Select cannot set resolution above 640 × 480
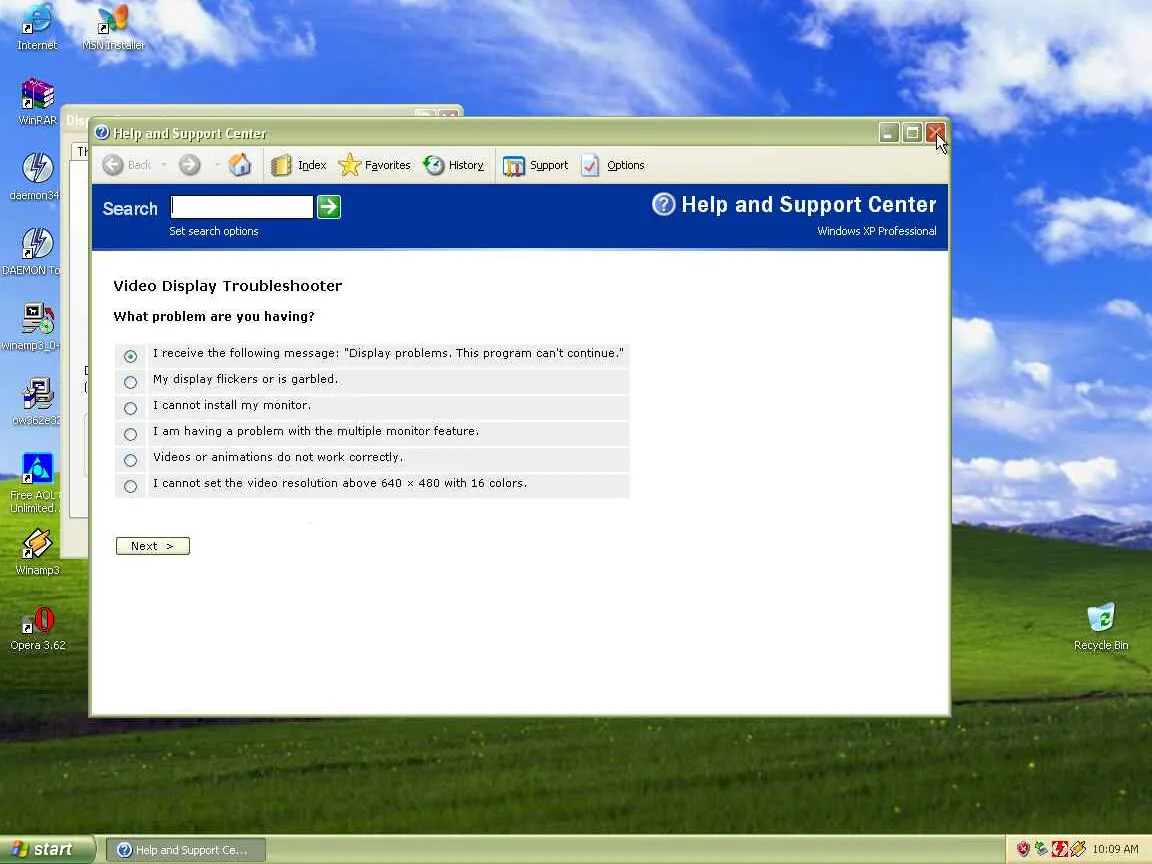The image size is (1152, 864). pyautogui.click(x=130, y=486)
